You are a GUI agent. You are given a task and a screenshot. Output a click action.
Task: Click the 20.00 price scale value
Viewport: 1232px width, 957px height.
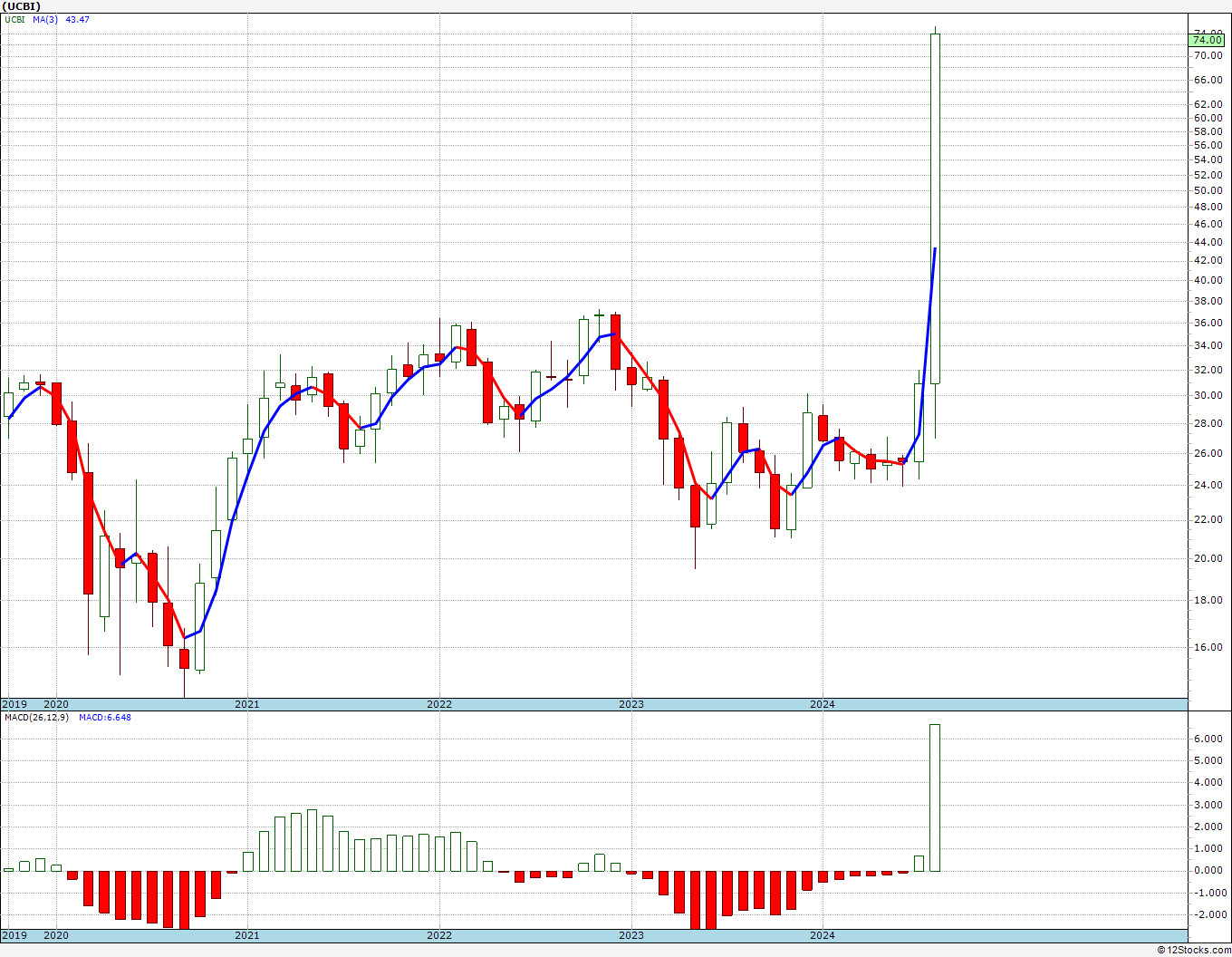(1208, 558)
